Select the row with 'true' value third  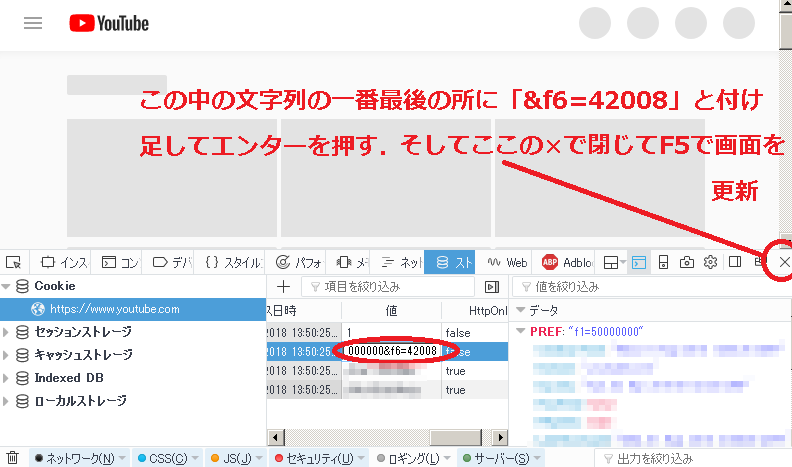click(387, 371)
